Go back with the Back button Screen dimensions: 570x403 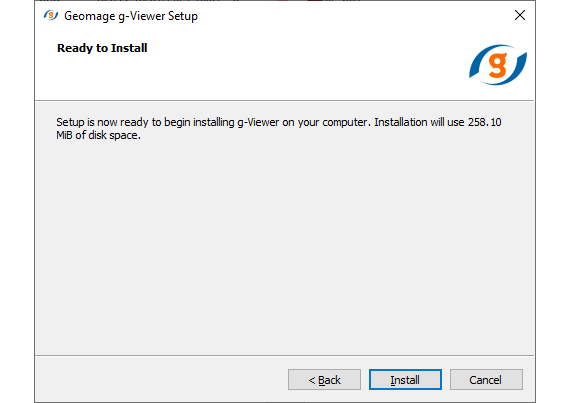coord(324,380)
